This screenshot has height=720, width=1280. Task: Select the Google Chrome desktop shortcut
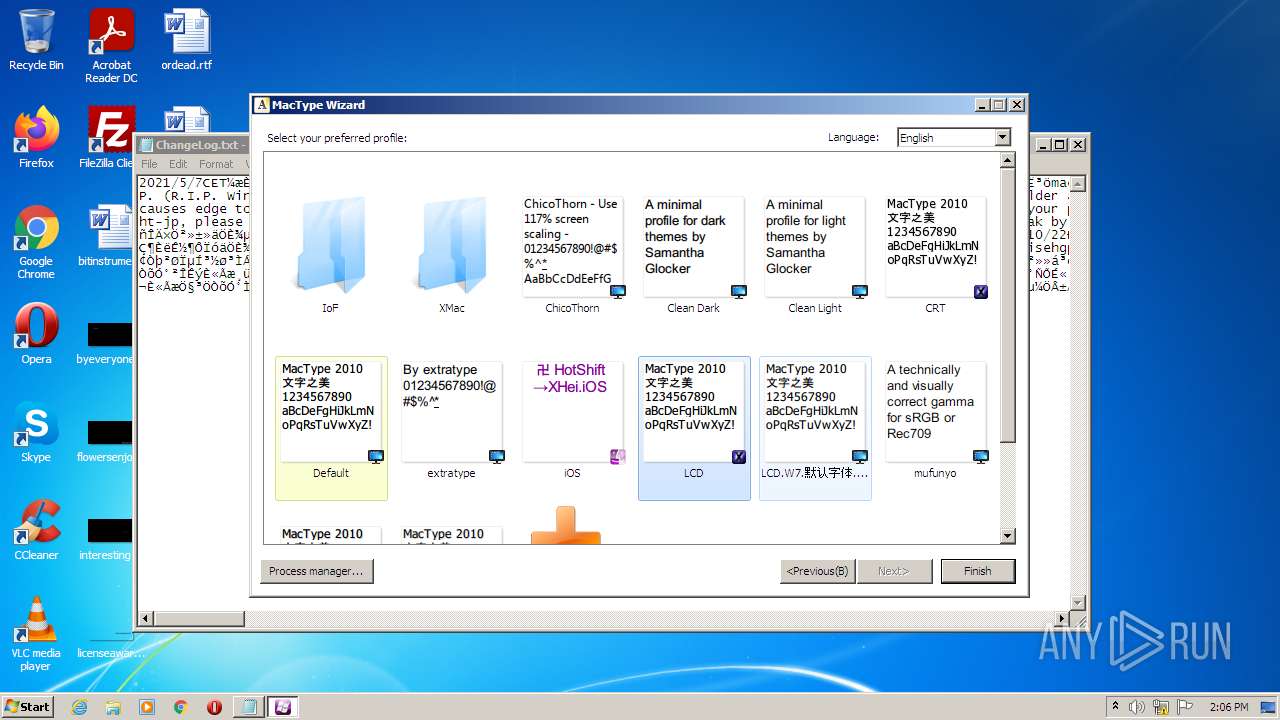point(36,242)
